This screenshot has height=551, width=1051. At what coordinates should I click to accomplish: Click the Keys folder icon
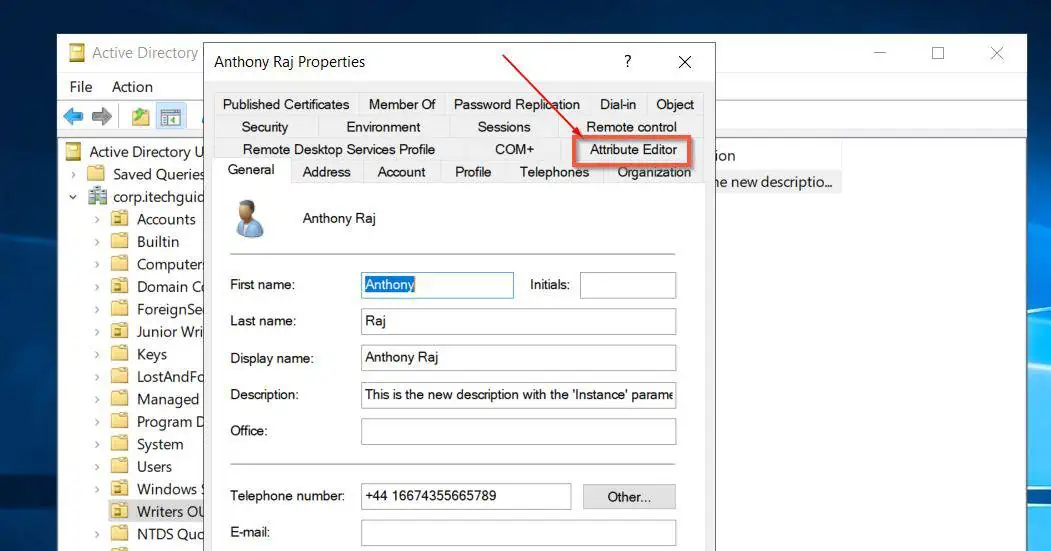click(x=119, y=354)
